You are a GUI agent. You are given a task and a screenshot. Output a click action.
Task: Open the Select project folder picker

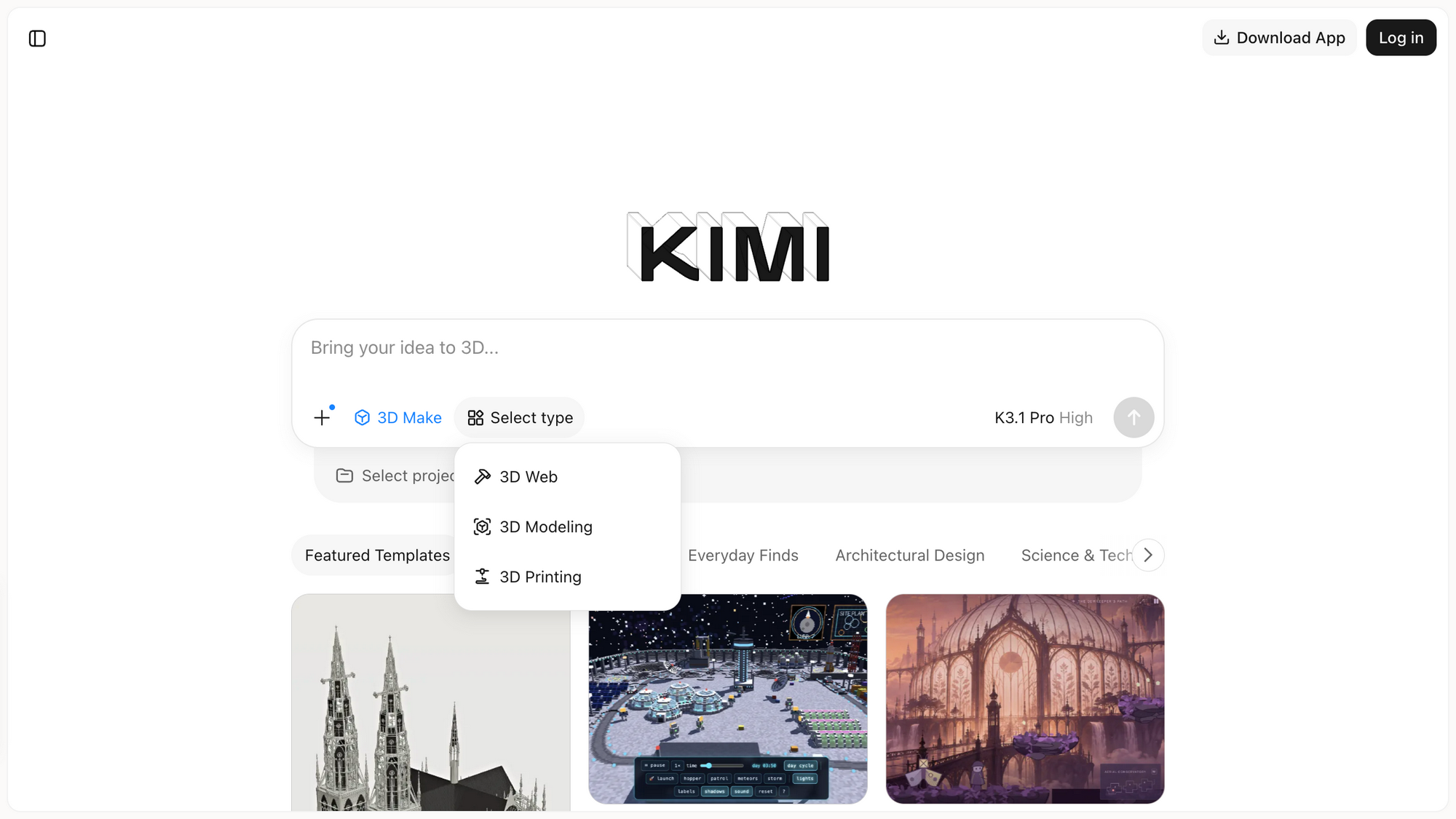(x=395, y=476)
